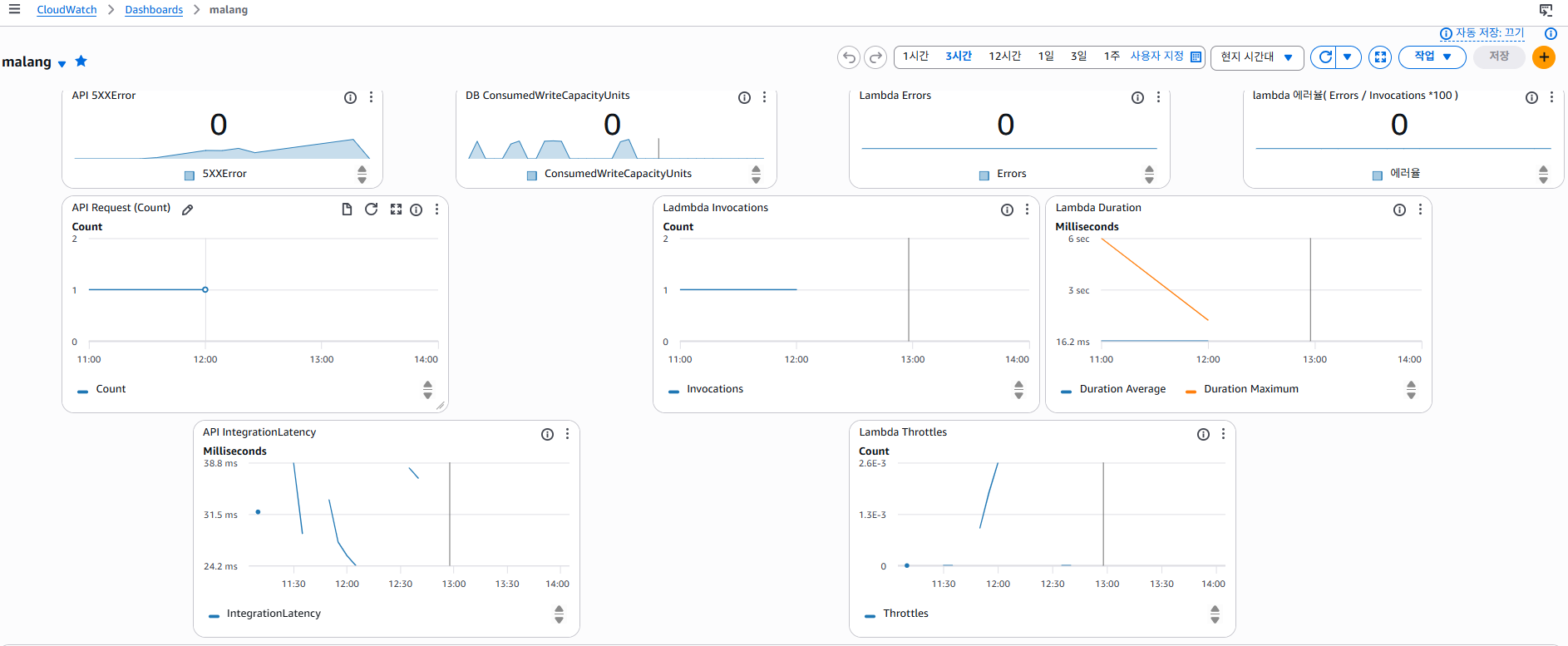Show info for lambda 에러율 widget
The height and width of the screenshot is (646, 1568).
coord(1531,97)
